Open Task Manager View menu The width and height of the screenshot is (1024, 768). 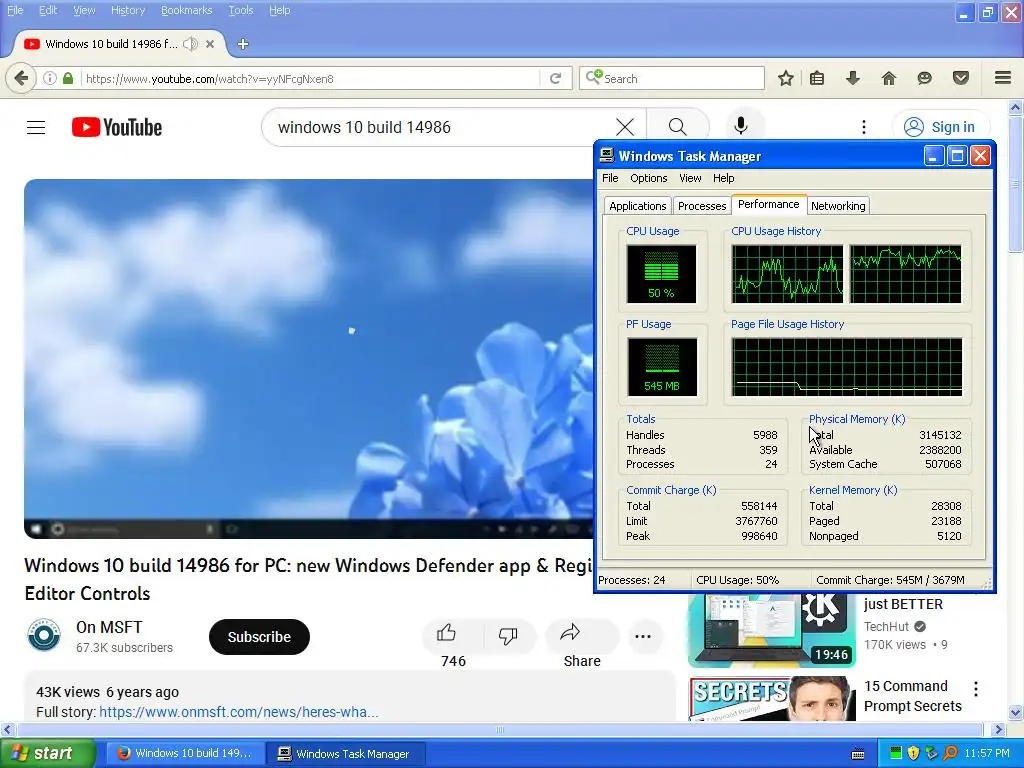690,178
